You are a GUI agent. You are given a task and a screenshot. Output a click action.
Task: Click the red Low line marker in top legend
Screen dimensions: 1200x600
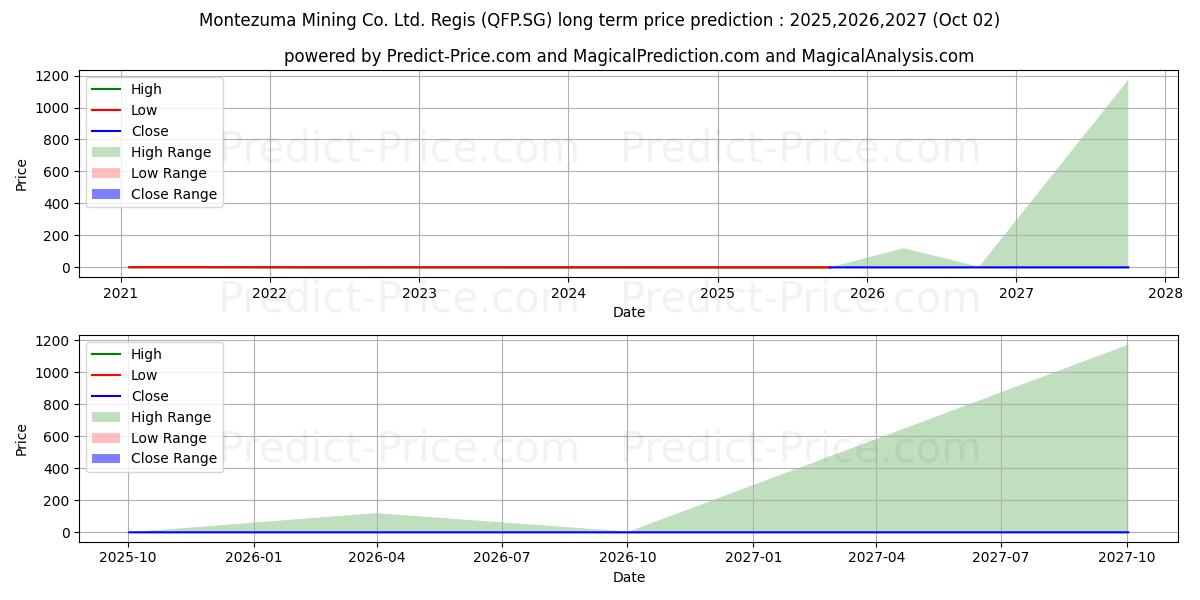pos(105,110)
